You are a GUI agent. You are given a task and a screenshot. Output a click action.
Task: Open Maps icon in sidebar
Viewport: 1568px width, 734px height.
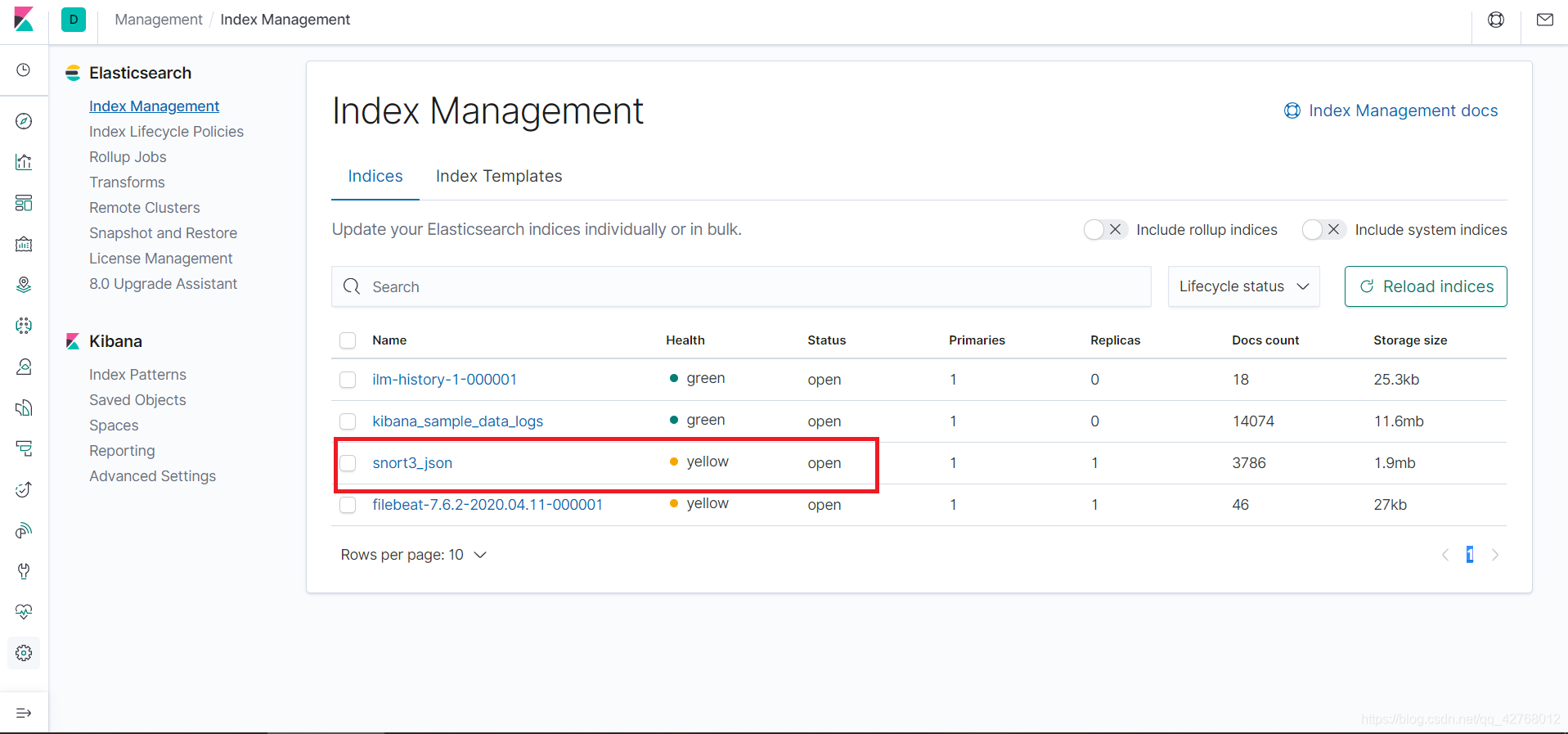click(x=24, y=285)
